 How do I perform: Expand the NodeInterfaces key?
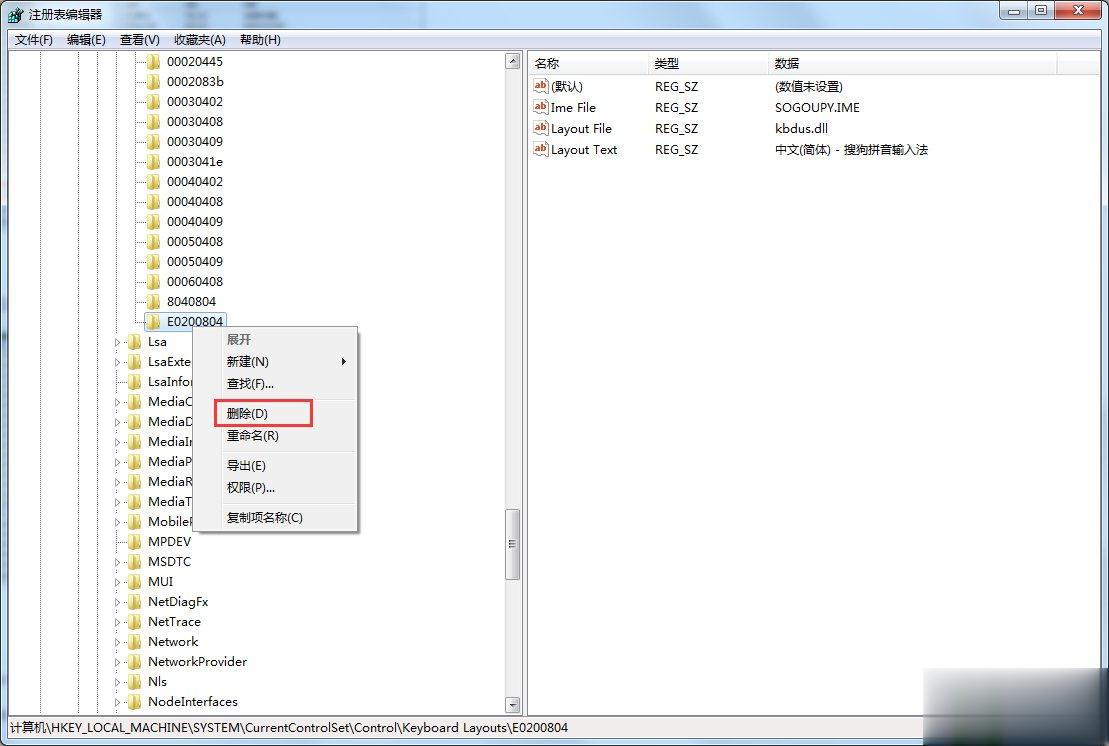[117, 702]
